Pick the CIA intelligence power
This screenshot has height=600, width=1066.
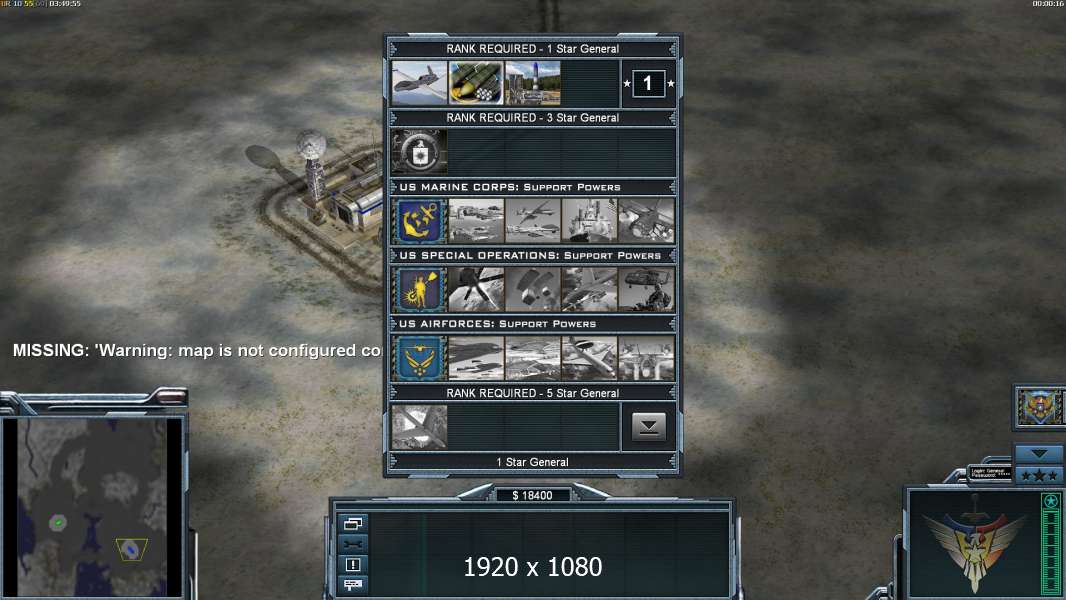click(x=419, y=152)
